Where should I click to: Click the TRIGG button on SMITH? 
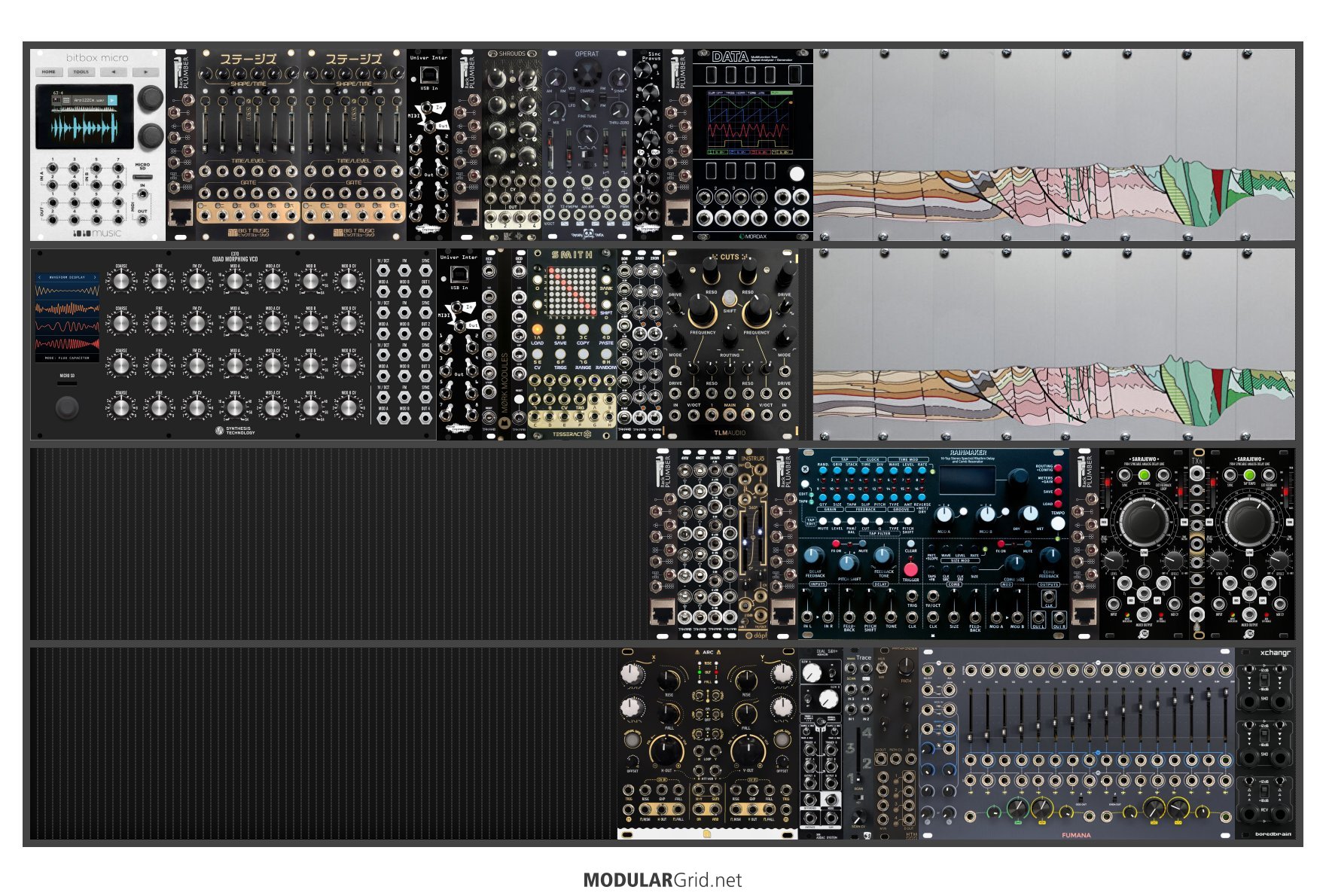click(560, 355)
